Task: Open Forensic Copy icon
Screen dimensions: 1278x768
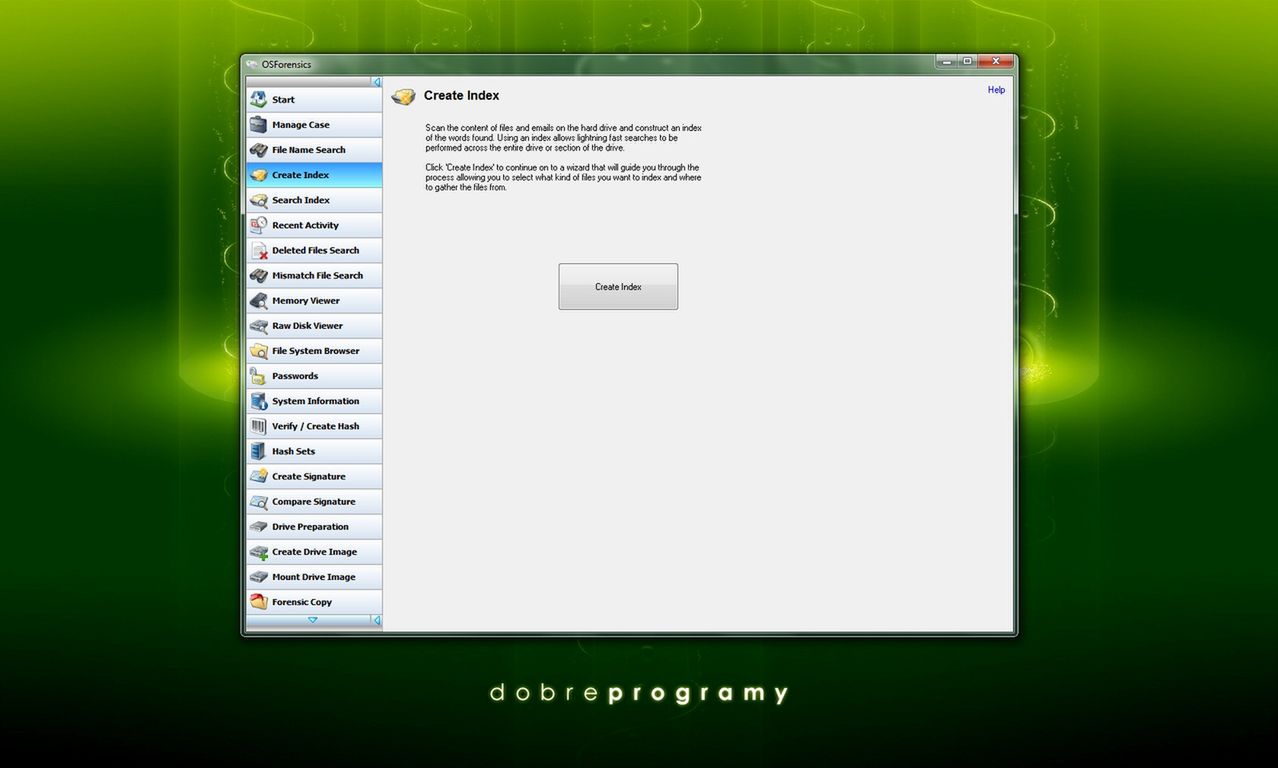Action: pos(259,602)
